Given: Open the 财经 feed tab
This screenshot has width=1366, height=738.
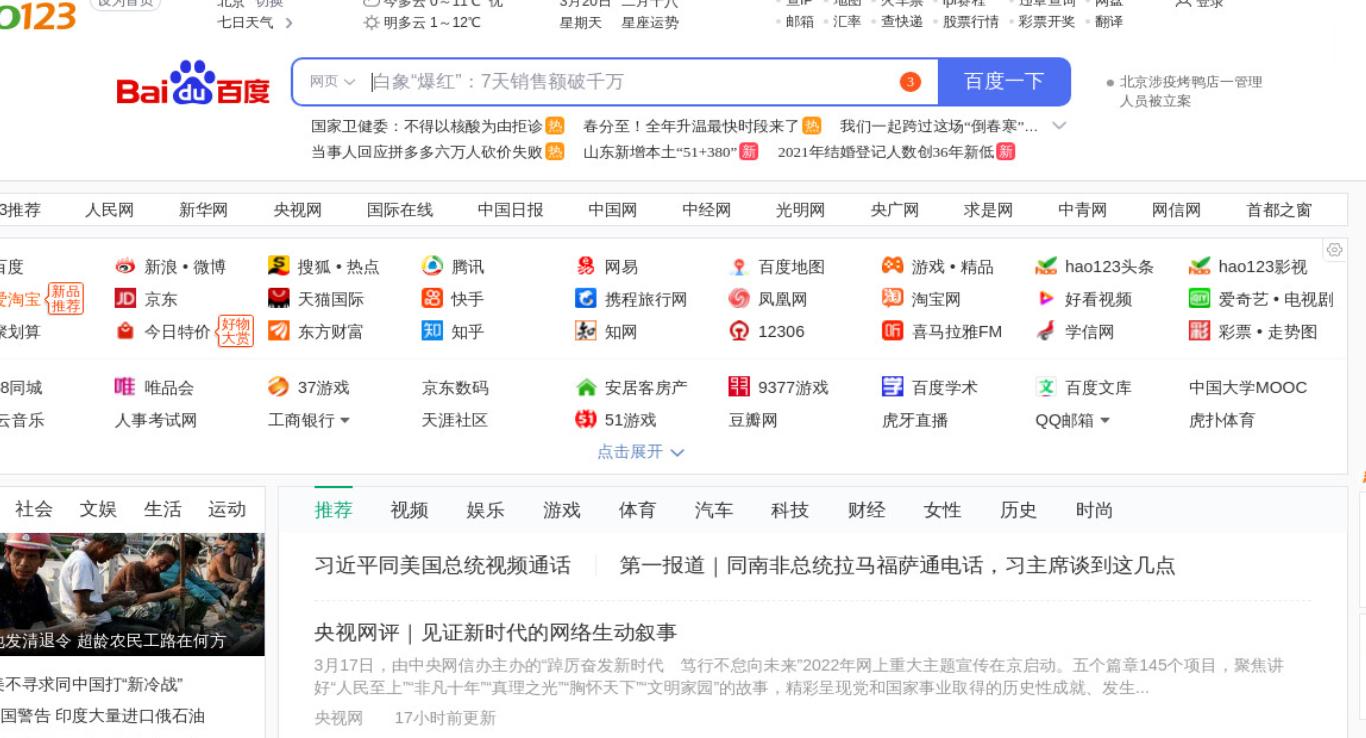Looking at the screenshot, I should pos(866,510).
